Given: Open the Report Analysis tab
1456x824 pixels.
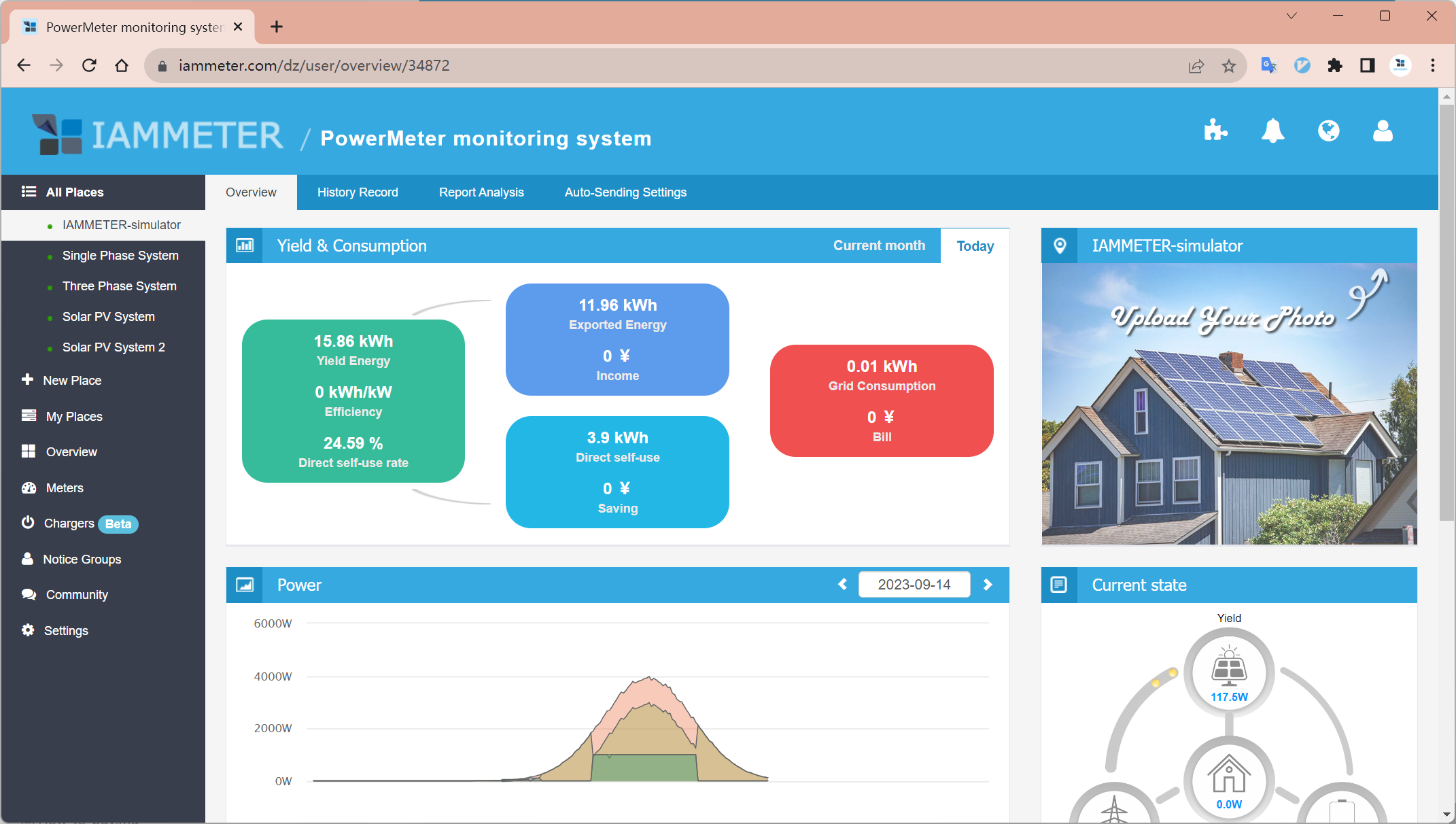Looking at the screenshot, I should (x=481, y=192).
